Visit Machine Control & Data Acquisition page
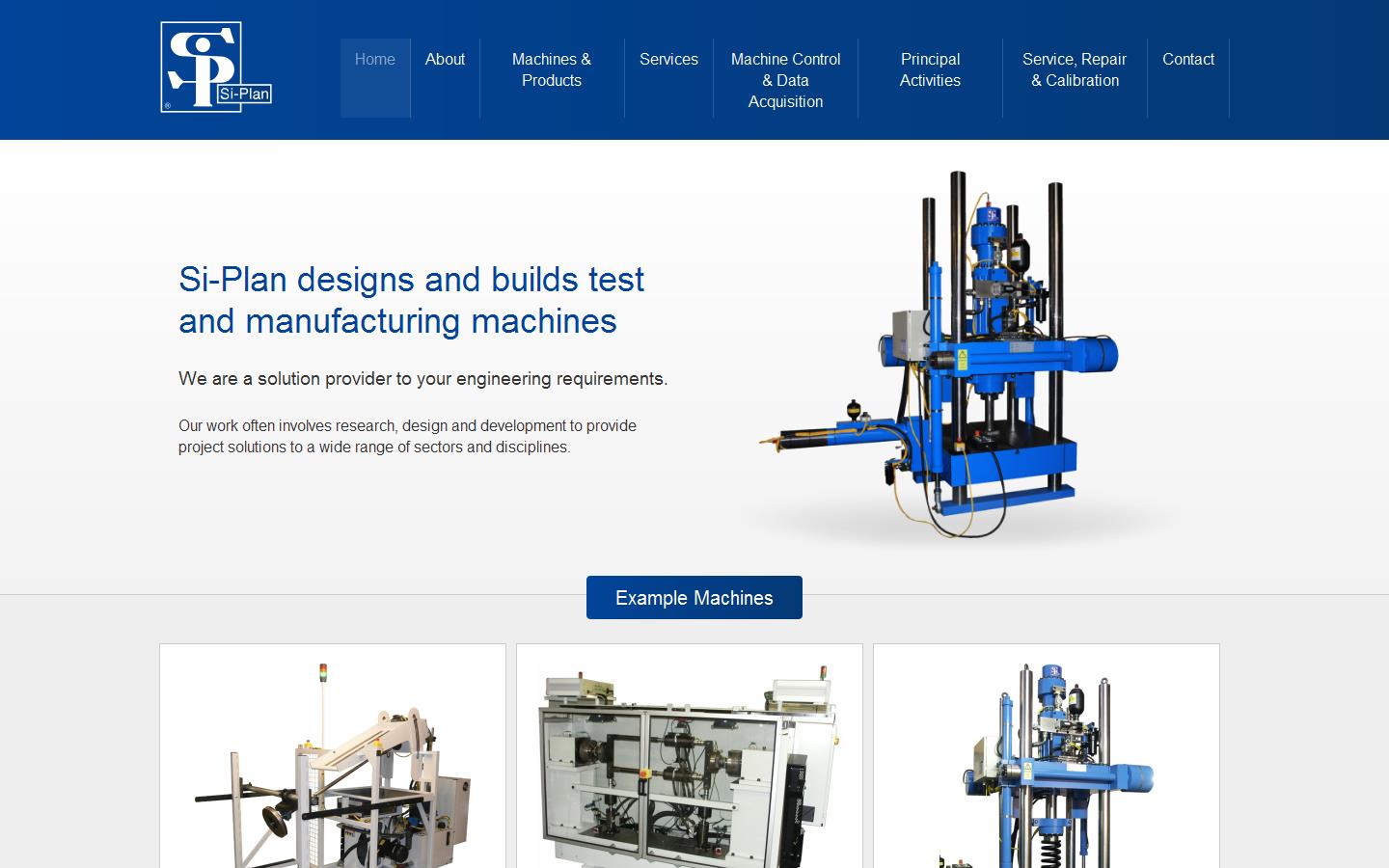This screenshot has height=868, width=1389. pyautogui.click(x=785, y=80)
